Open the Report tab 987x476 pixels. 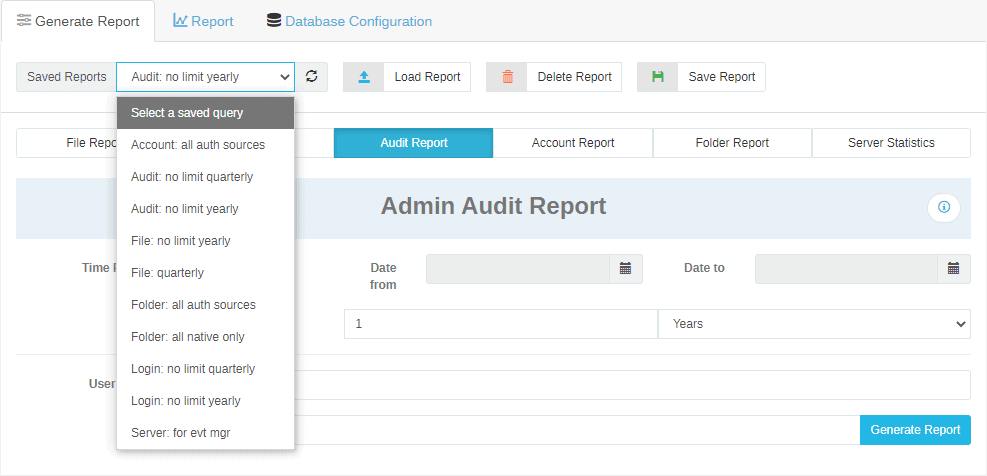[x=203, y=21]
